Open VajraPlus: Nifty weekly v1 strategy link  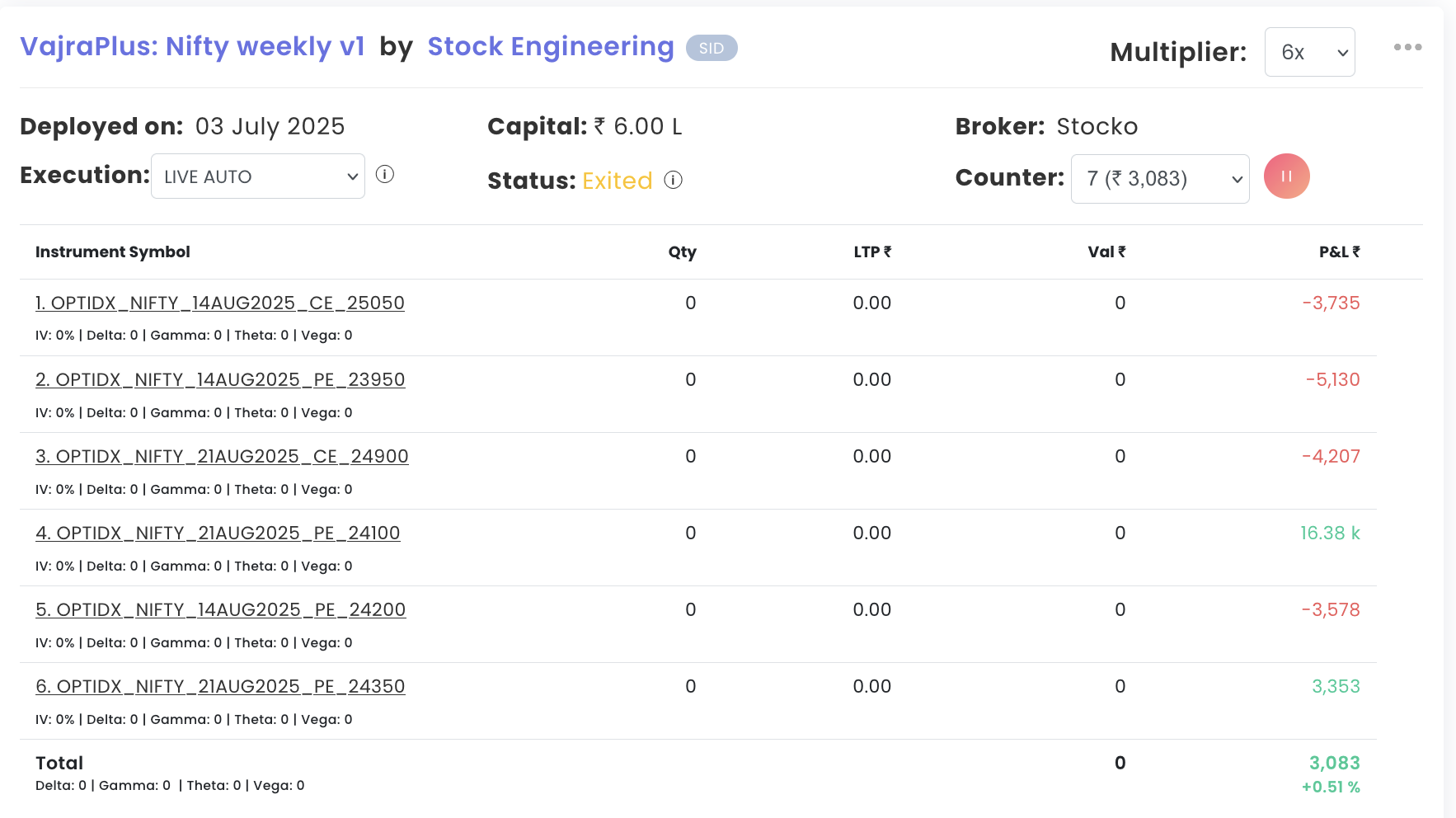coord(192,47)
